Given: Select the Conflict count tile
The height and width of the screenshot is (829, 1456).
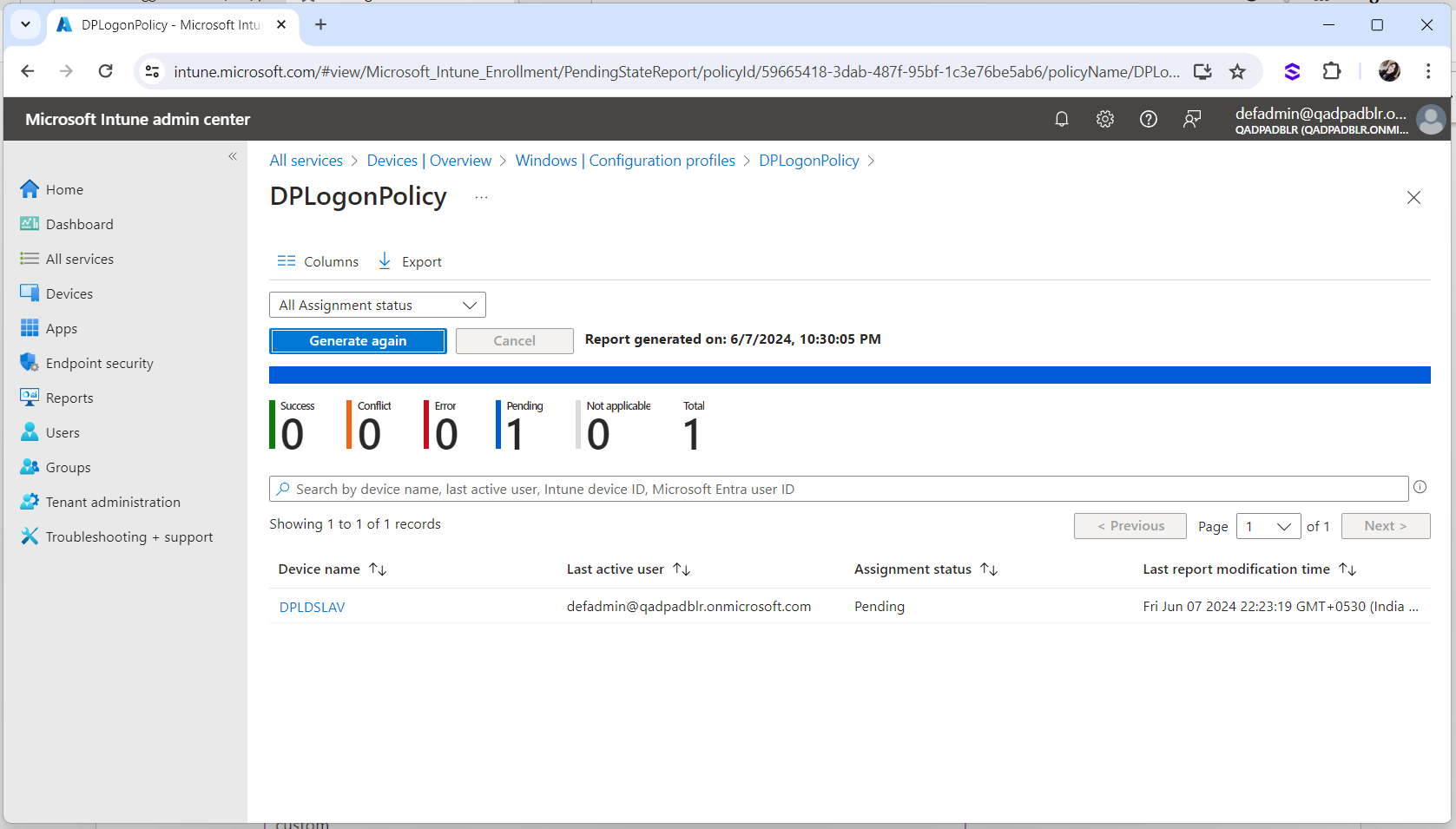Looking at the screenshot, I should click(x=370, y=425).
